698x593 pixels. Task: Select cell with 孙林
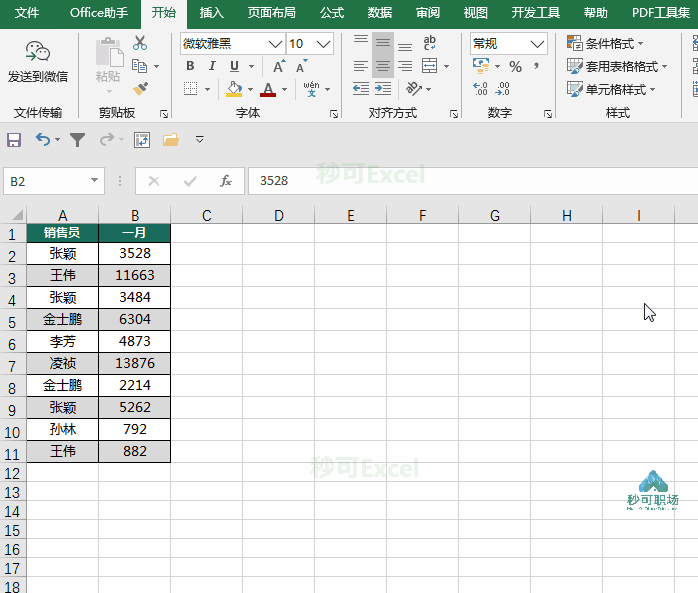[62, 429]
